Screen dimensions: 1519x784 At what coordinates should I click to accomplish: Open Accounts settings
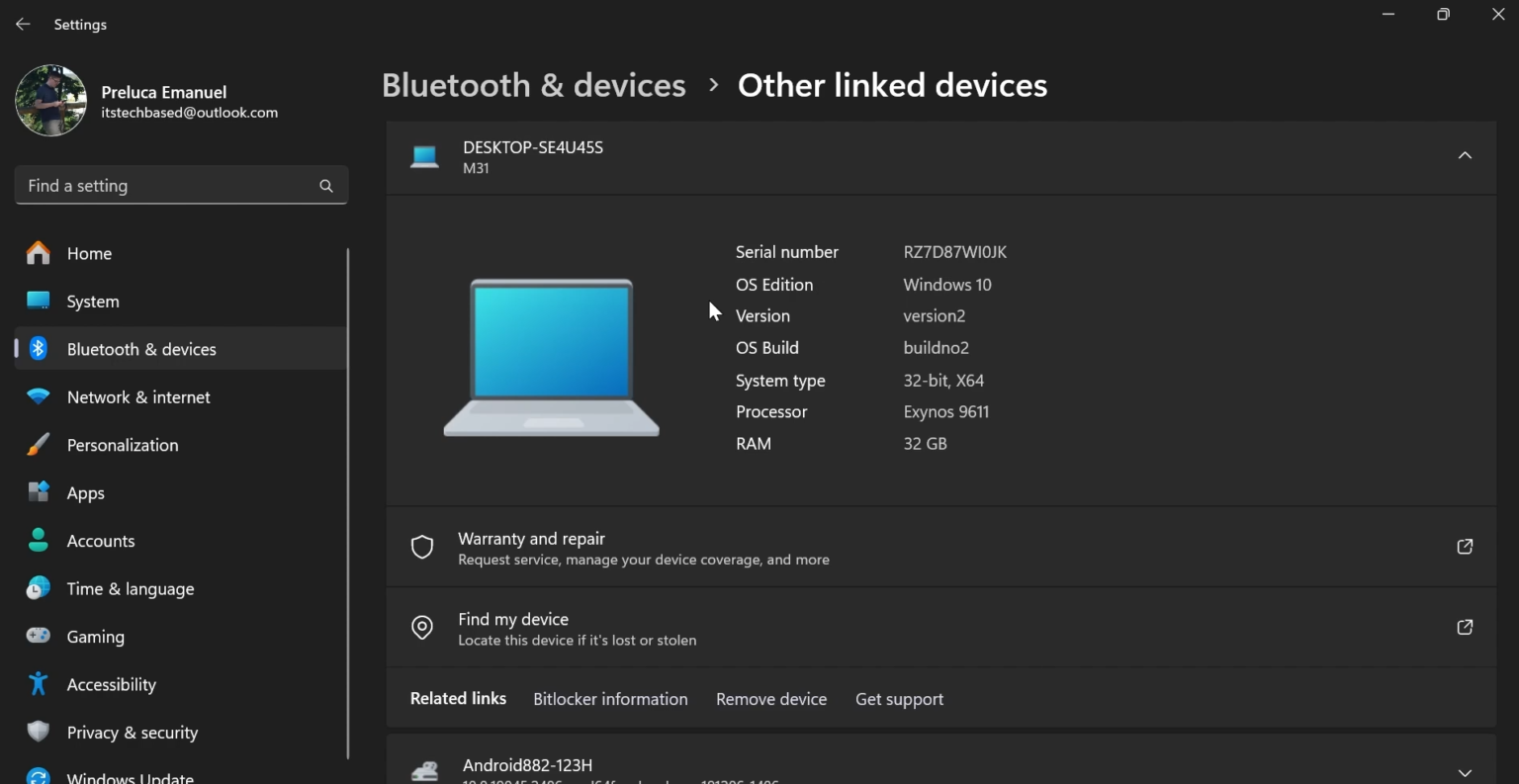(x=181, y=541)
